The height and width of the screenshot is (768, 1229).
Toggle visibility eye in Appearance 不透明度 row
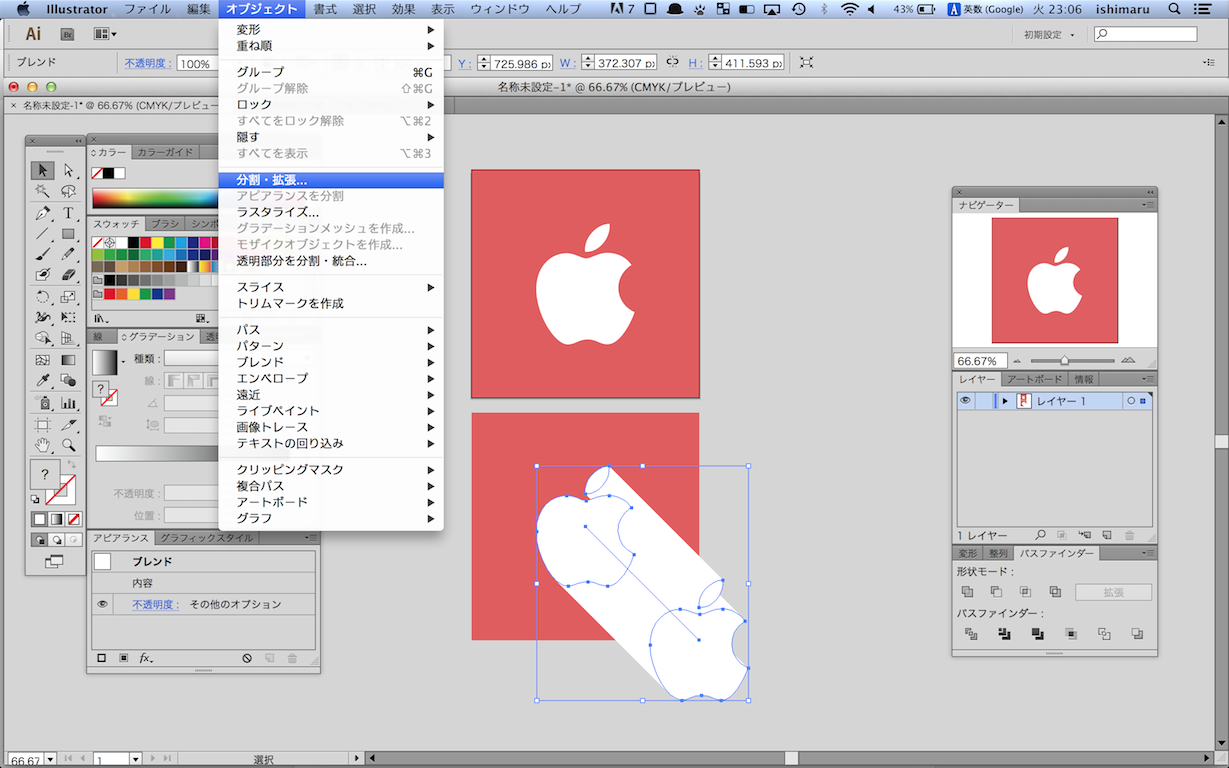(x=102, y=604)
